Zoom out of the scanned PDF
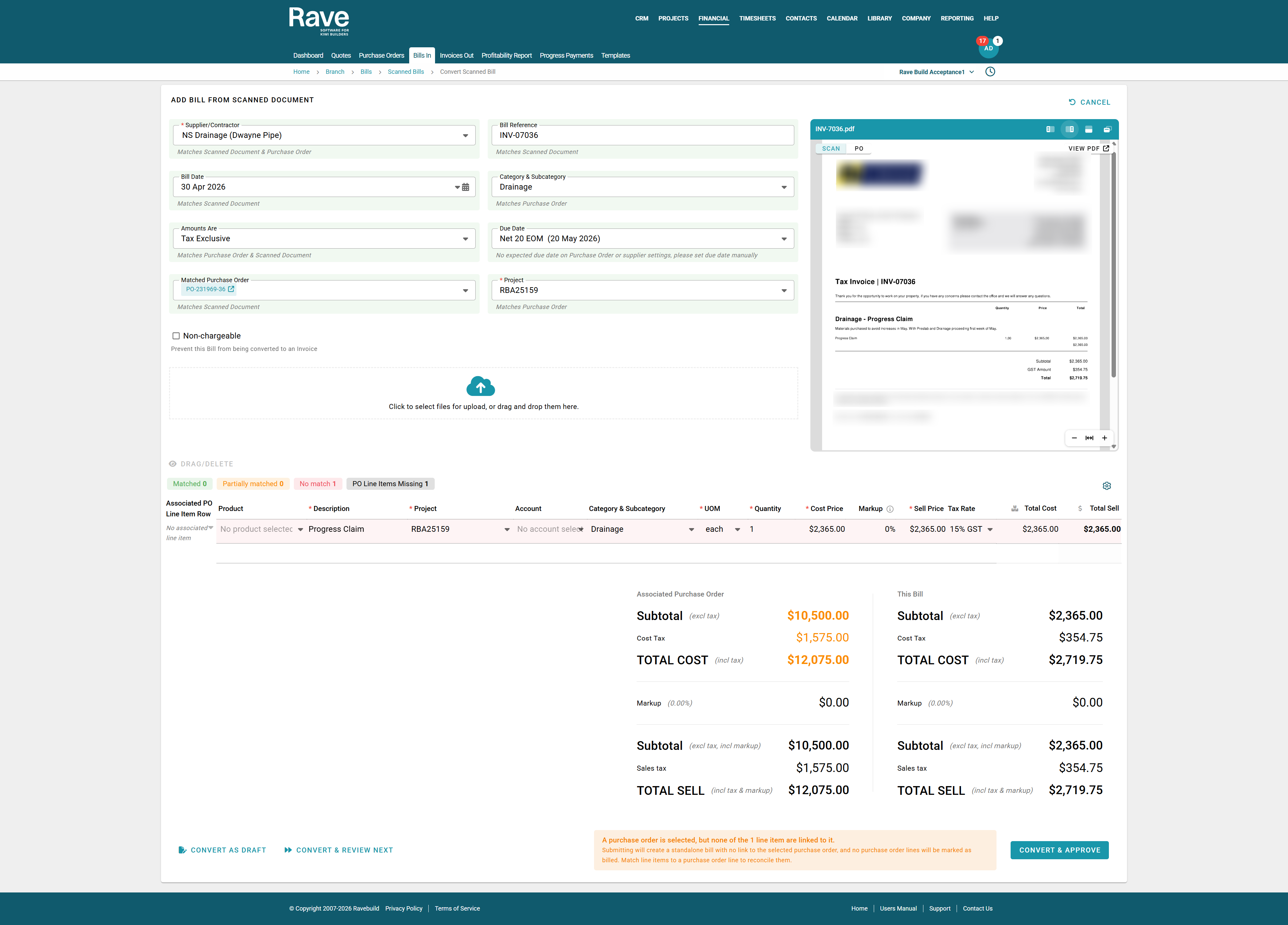 tap(1074, 438)
